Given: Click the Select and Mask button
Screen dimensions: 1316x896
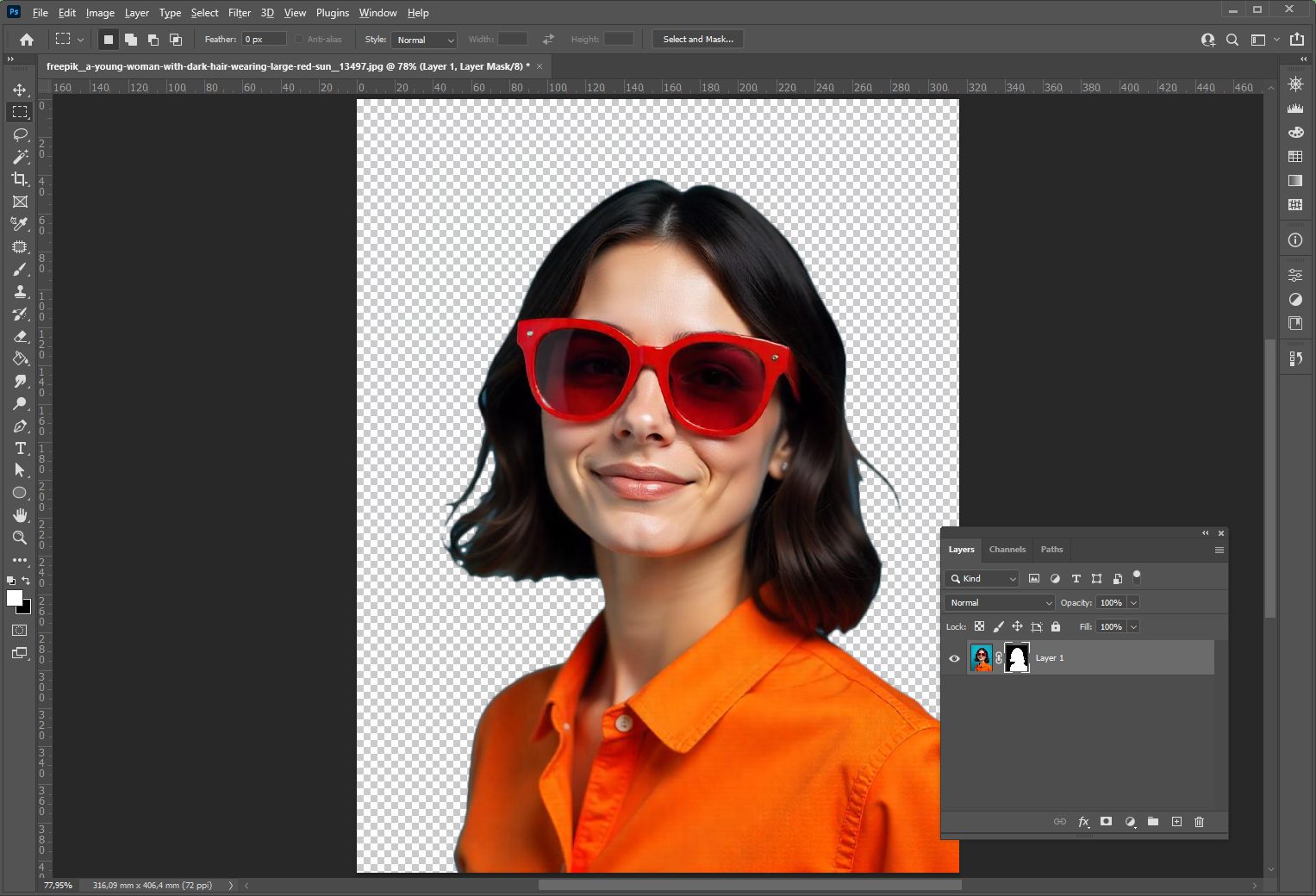Looking at the screenshot, I should click(x=698, y=40).
